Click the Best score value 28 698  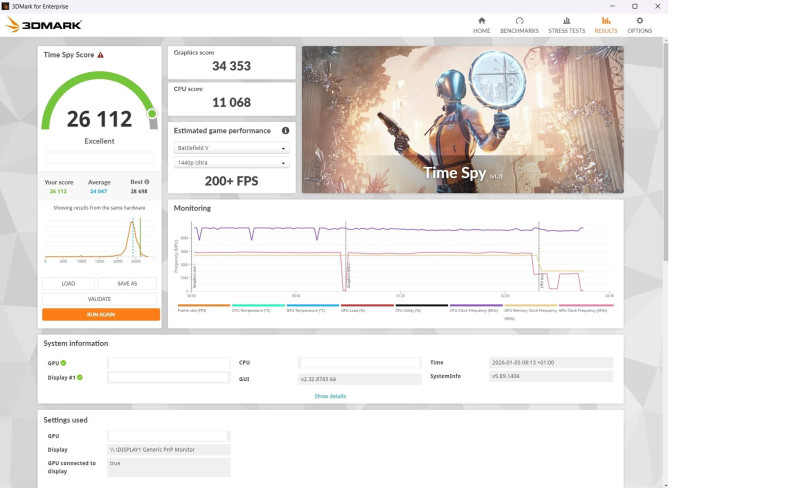tap(139, 191)
